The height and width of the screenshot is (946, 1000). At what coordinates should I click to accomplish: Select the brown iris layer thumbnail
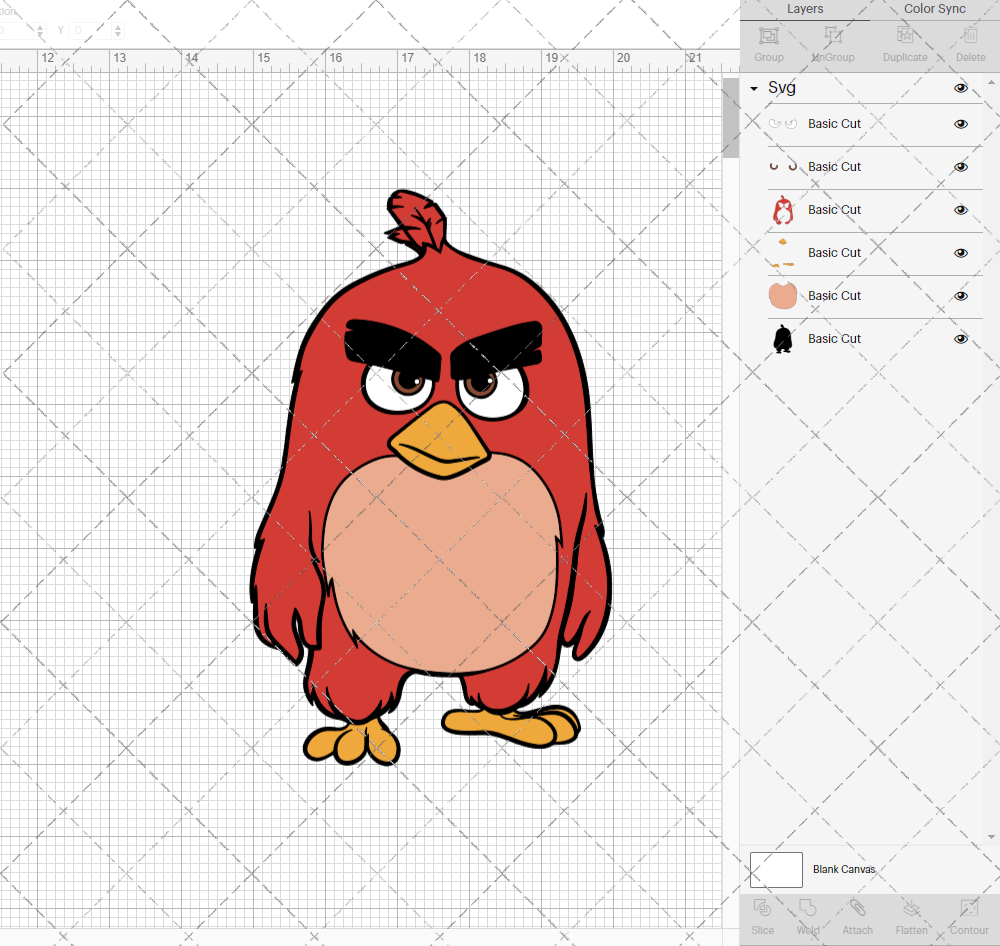(783, 166)
